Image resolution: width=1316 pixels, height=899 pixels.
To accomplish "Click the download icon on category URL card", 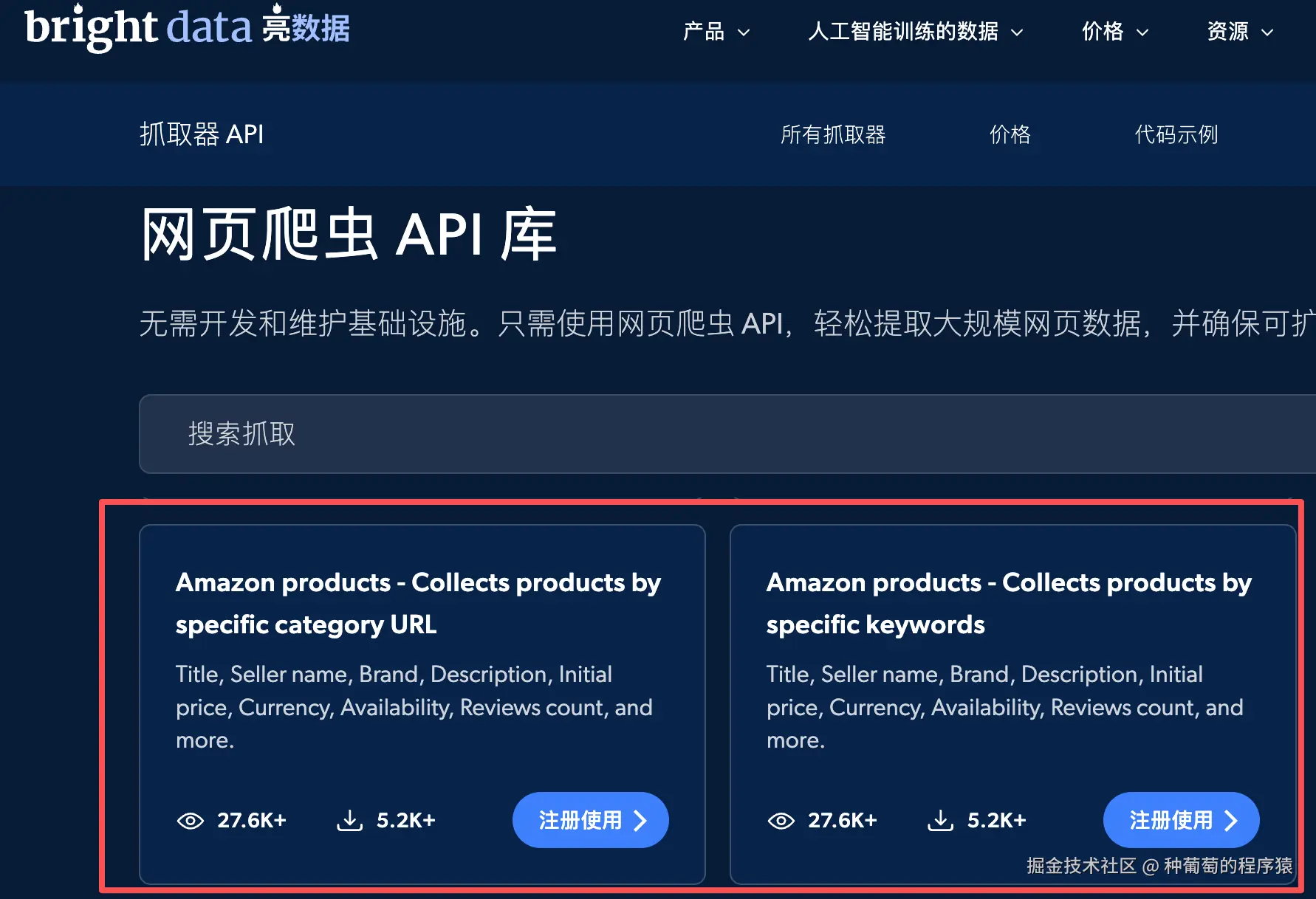I will click(x=350, y=820).
